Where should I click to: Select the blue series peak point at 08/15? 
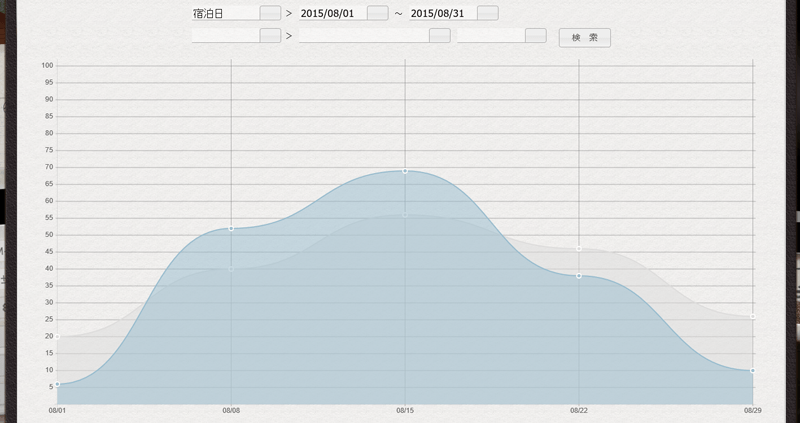click(405, 171)
